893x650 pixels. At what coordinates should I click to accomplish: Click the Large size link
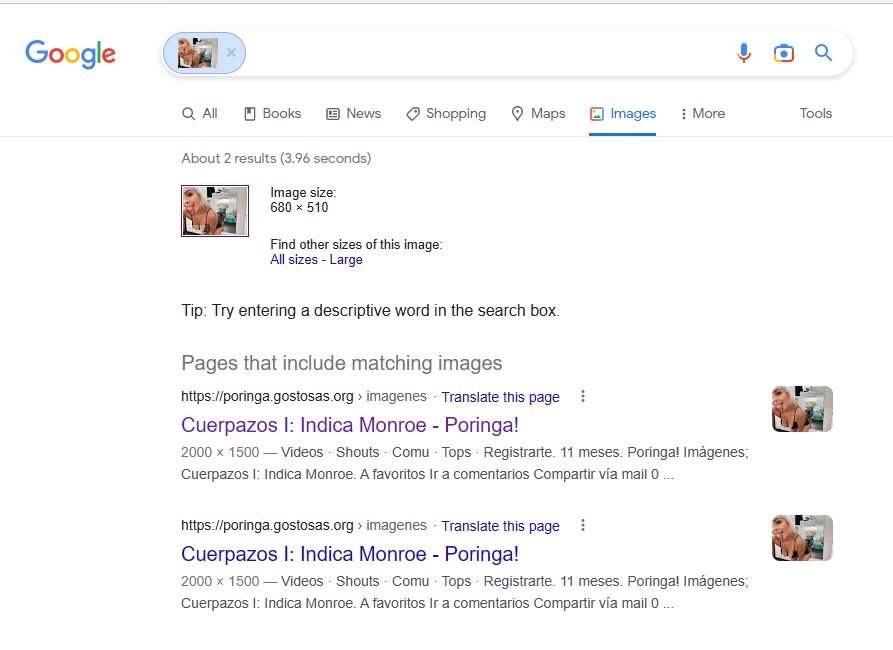[346, 260]
